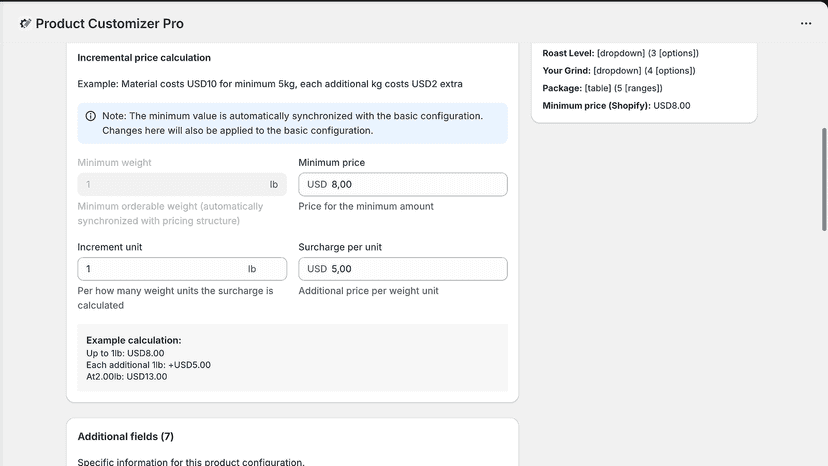Select the 'Incremental price calculation' heading

pos(144,58)
